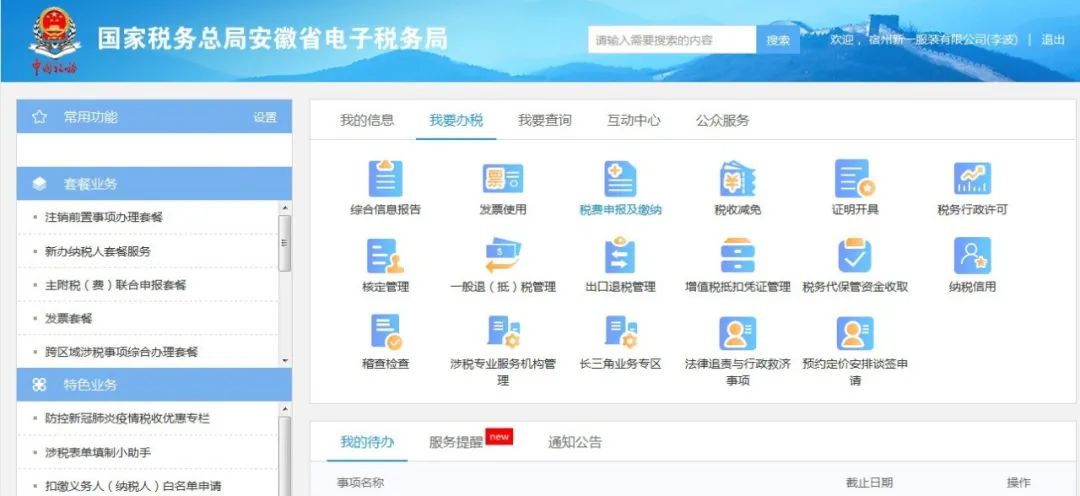
Task: Open the 涉税专业服务机构管理 icon
Action: tap(503, 333)
